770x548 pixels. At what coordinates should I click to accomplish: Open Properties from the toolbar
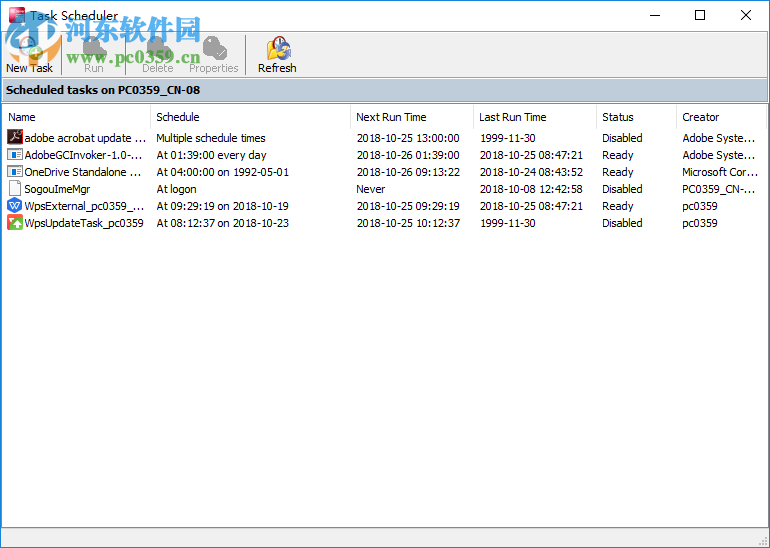pos(214,54)
